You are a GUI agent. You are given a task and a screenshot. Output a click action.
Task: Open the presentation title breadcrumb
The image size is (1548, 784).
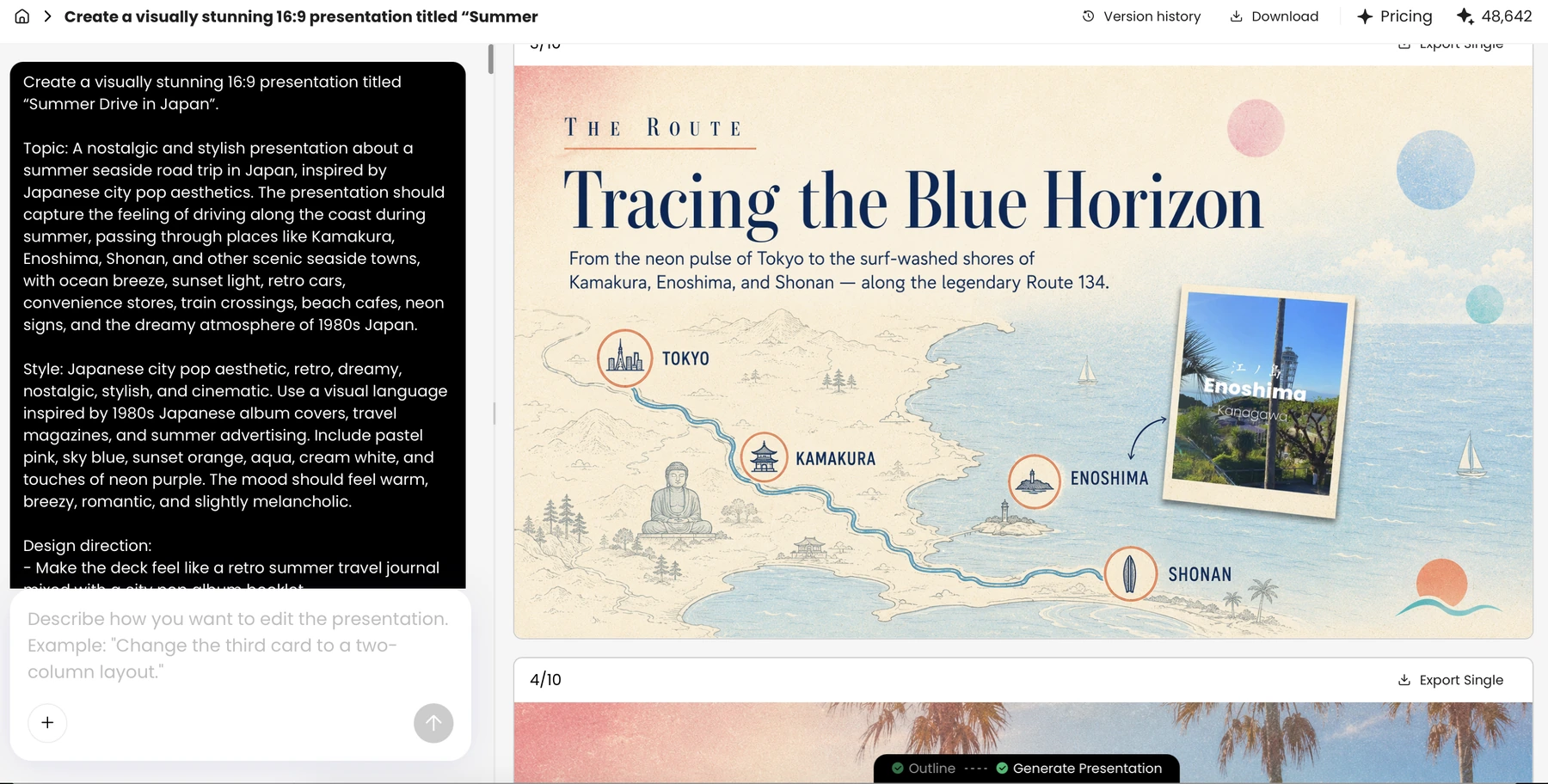click(x=301, y=16)
